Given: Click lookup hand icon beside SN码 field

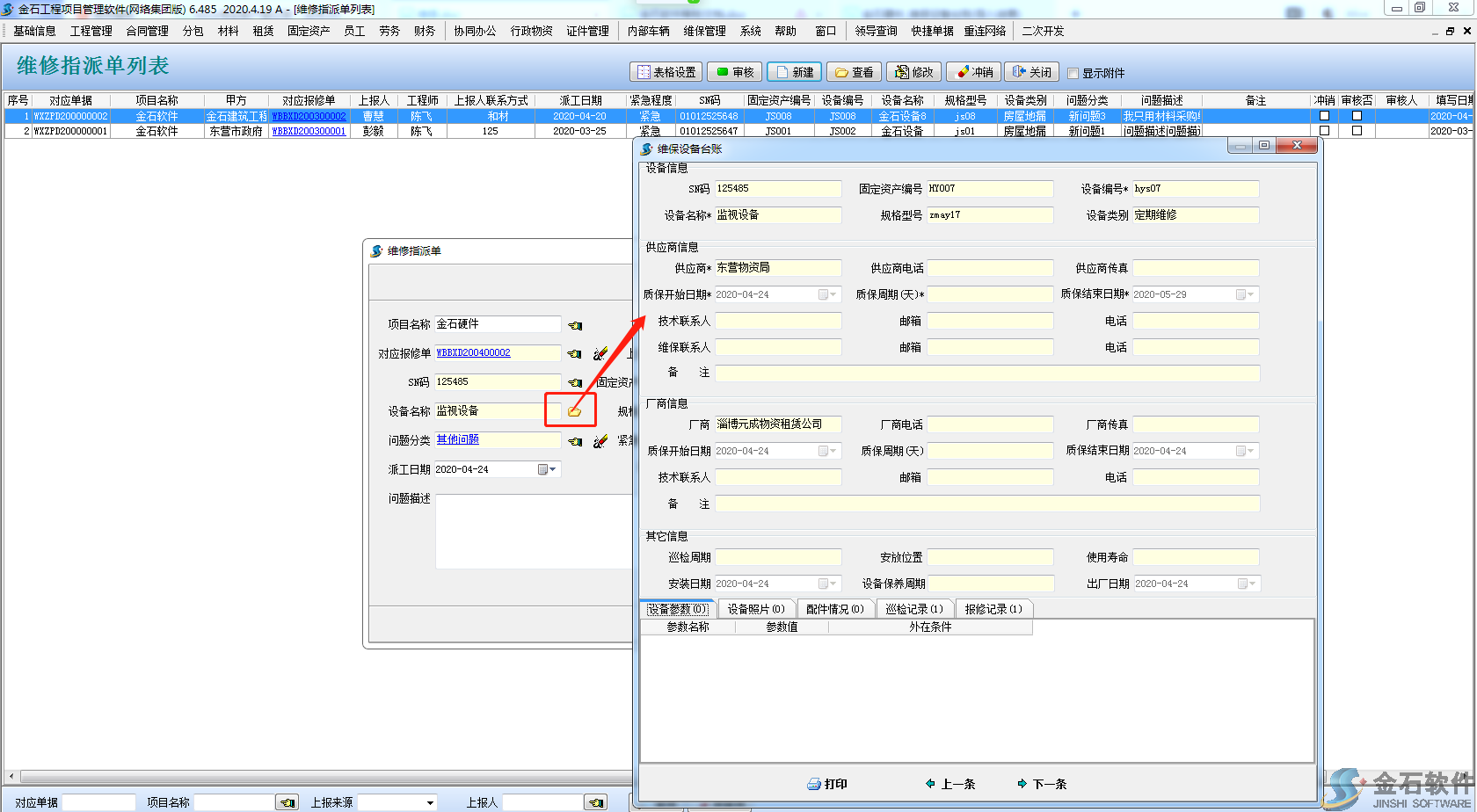Looking at the screenshot, I should point(575,382).
